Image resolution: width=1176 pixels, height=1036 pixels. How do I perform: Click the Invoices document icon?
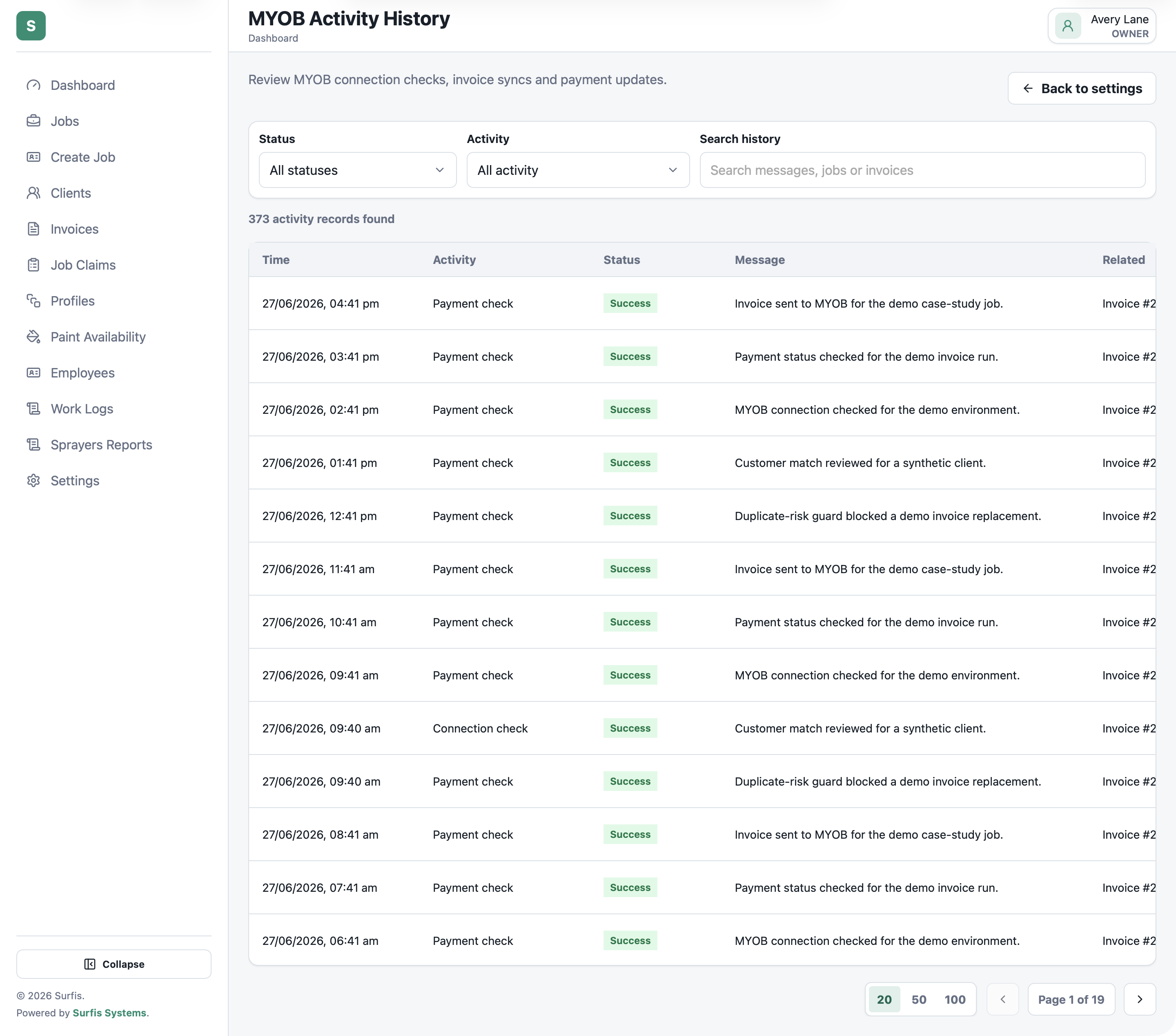click(33, 229)
